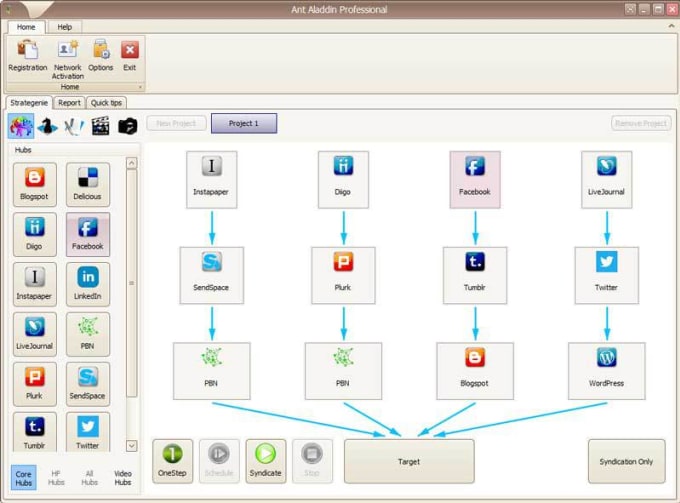
Task: Open the Strategenie tab
Action: click(x=29, y=103)
